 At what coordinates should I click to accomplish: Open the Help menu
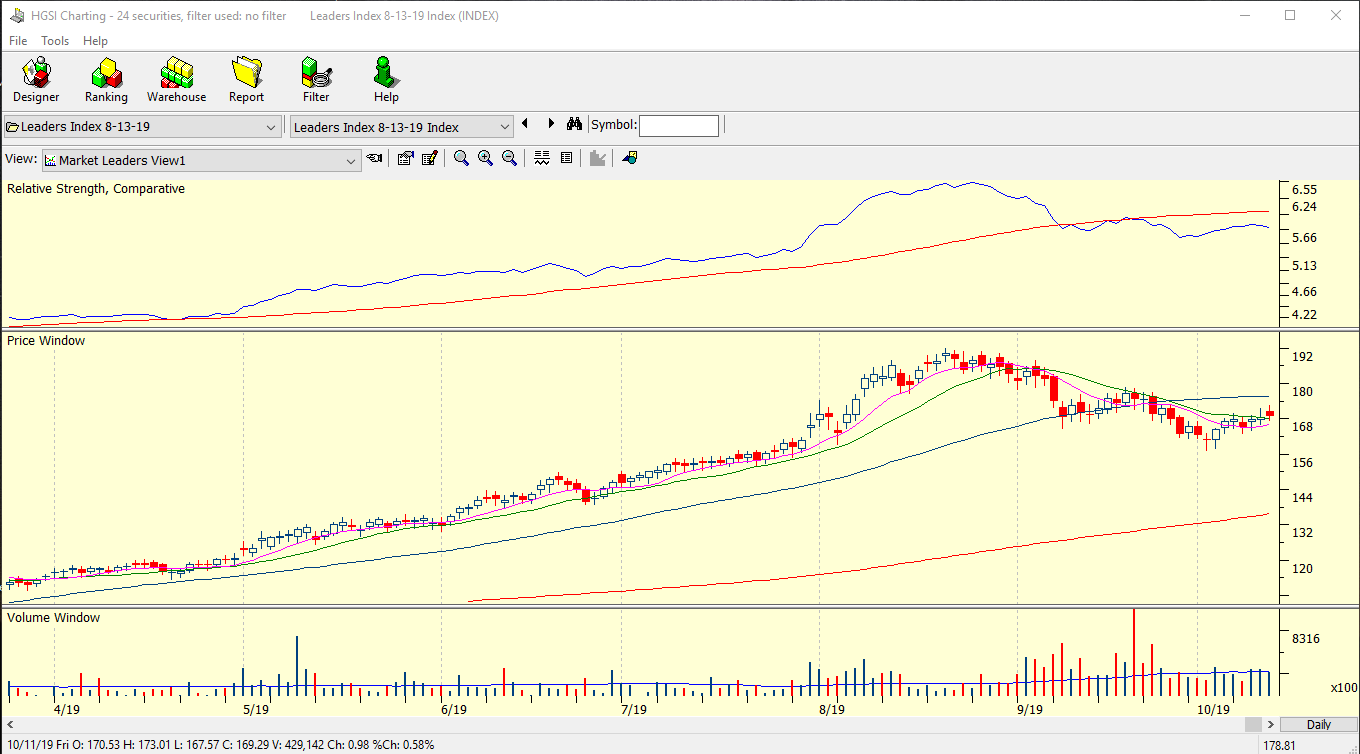pyautogui.click(x=95, y=41)
